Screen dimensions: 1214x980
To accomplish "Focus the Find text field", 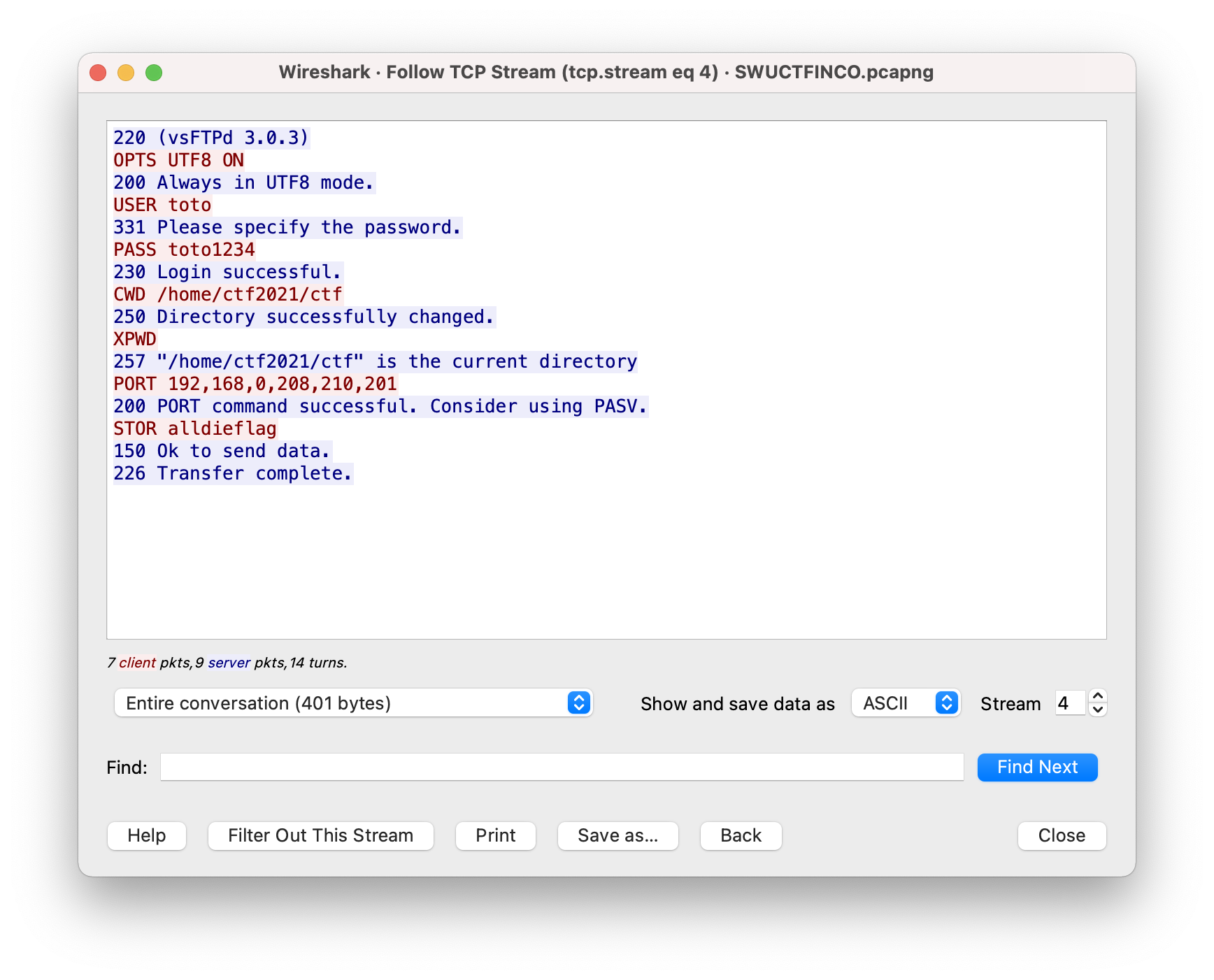I will pos(562,767).
